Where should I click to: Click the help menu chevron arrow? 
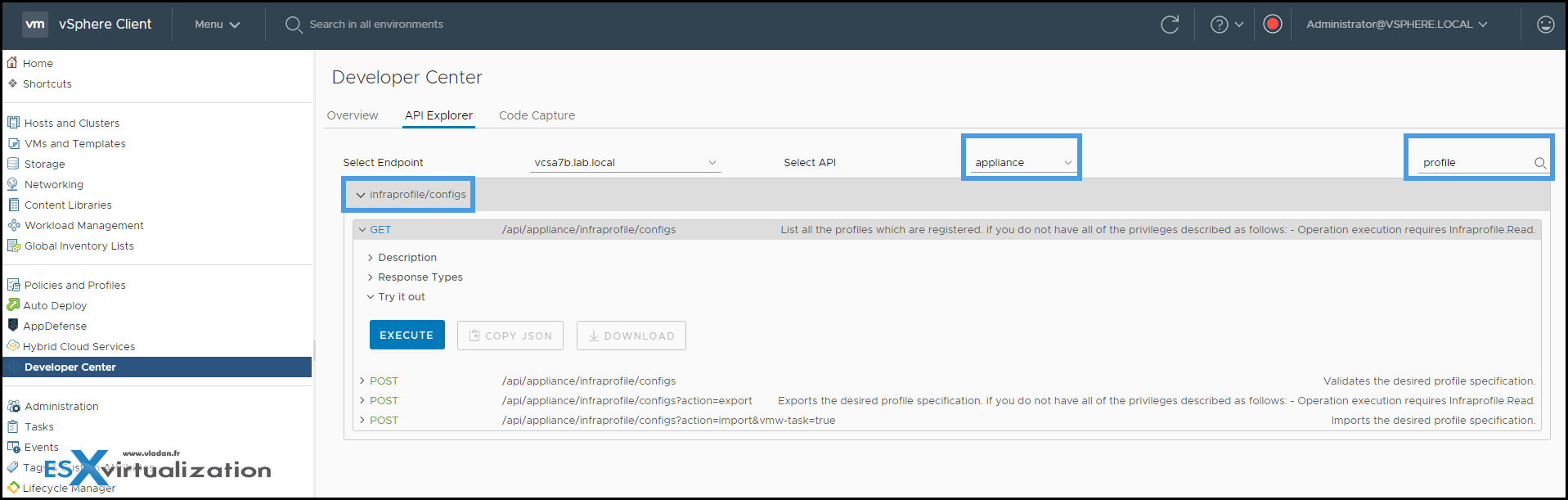click(x=1239, y=25)
